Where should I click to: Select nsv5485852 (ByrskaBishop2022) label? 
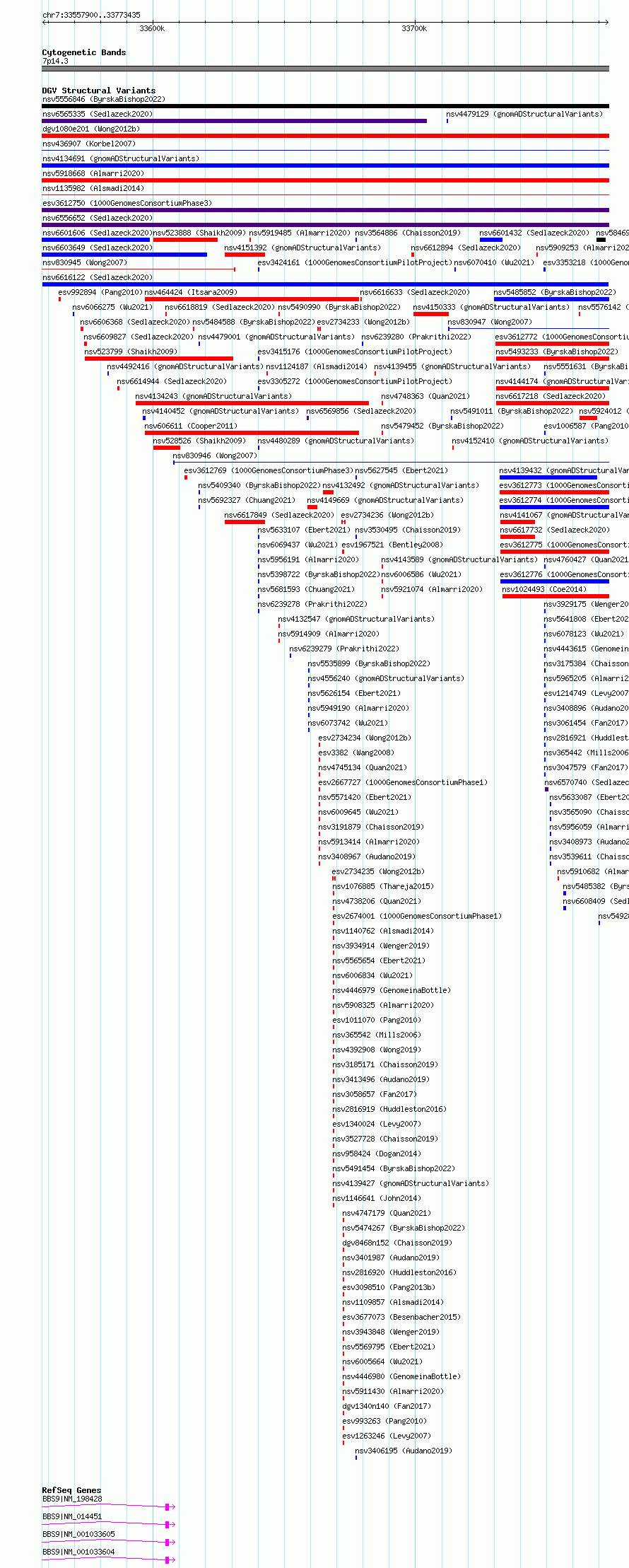coord(555,293)
